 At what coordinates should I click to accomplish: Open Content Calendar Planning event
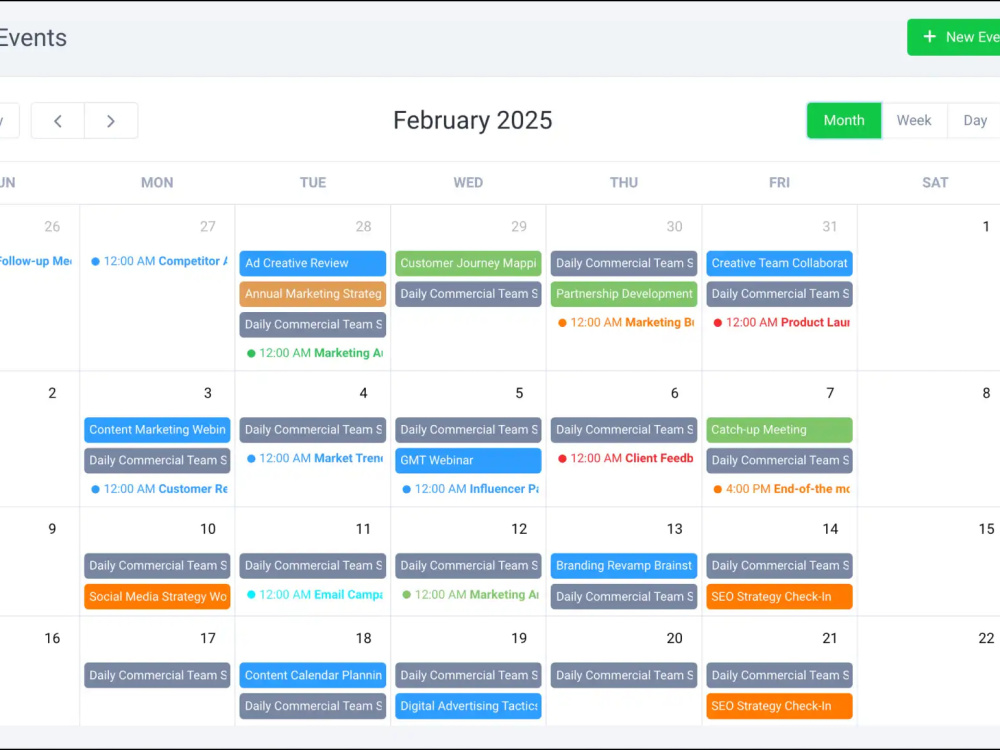tap(312, 675)
